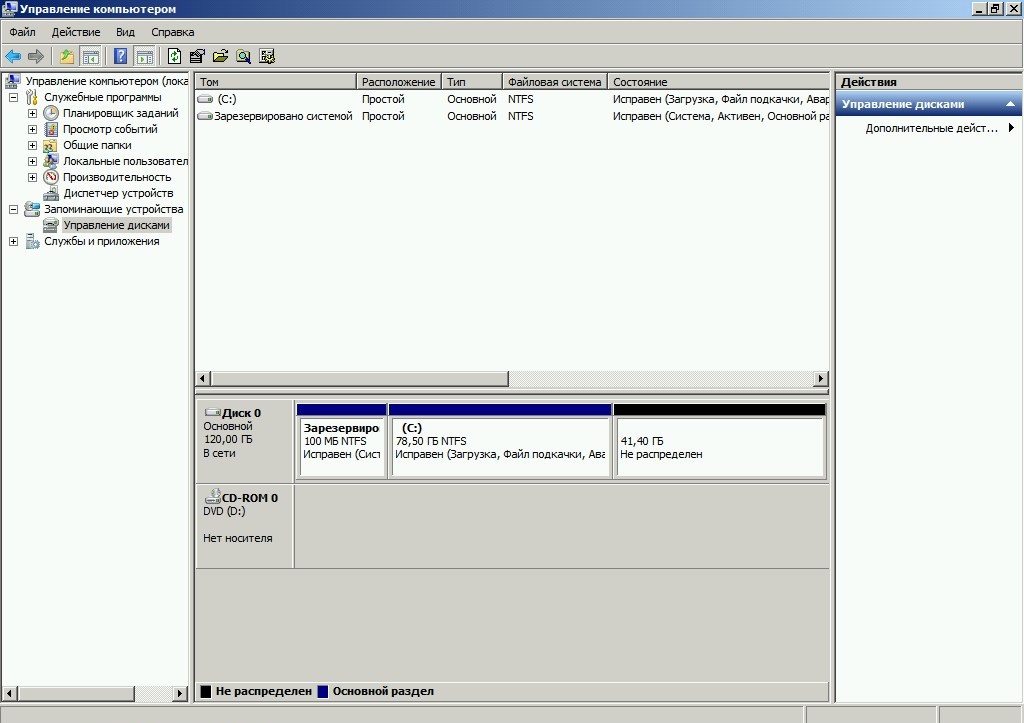Click the green Refresh icon in toolbar
Screen dimensions: 1024x723
[175, 56]
